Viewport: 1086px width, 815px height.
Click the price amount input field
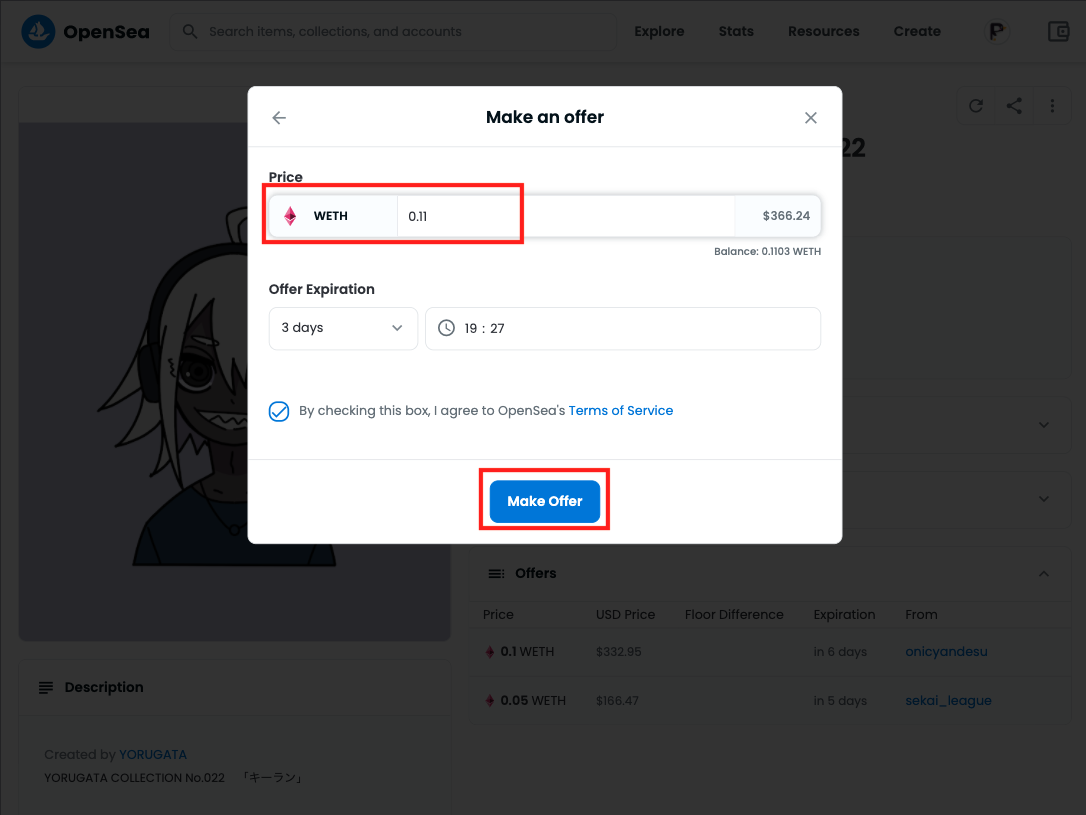[565, 216]
